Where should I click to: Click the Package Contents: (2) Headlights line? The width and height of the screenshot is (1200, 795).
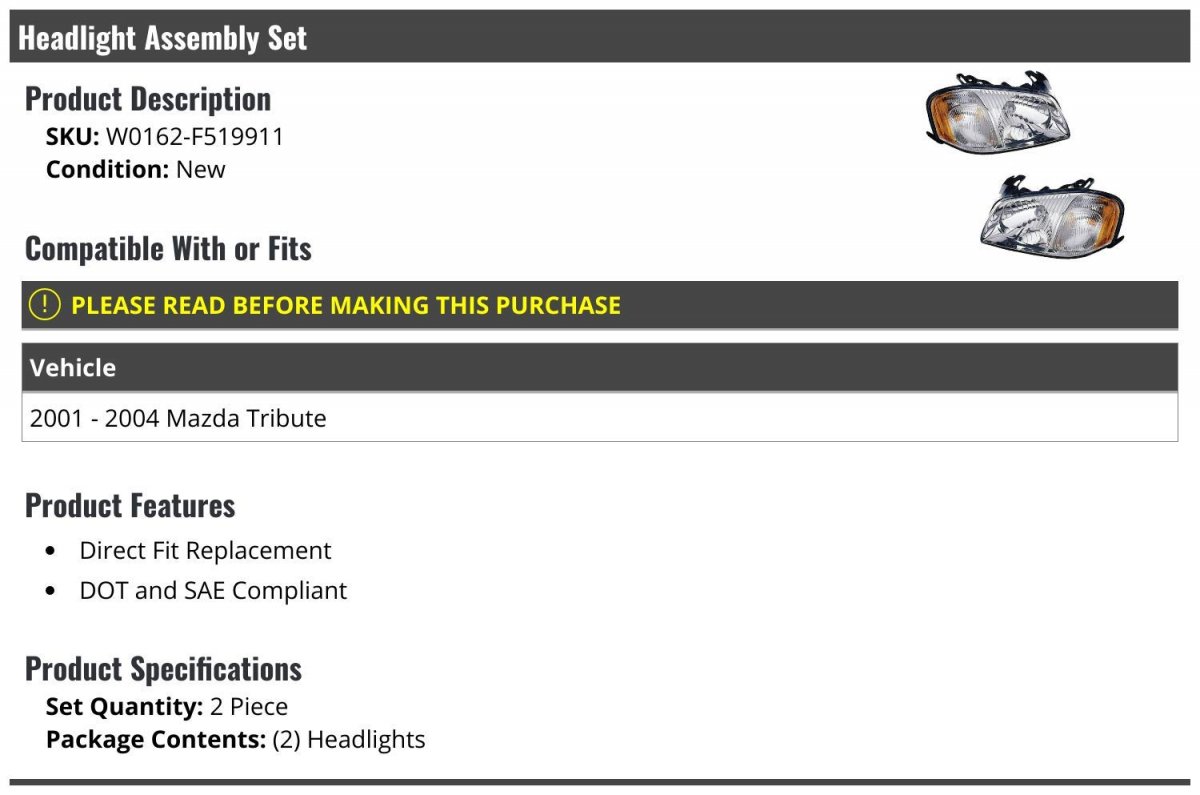(235, 740)
